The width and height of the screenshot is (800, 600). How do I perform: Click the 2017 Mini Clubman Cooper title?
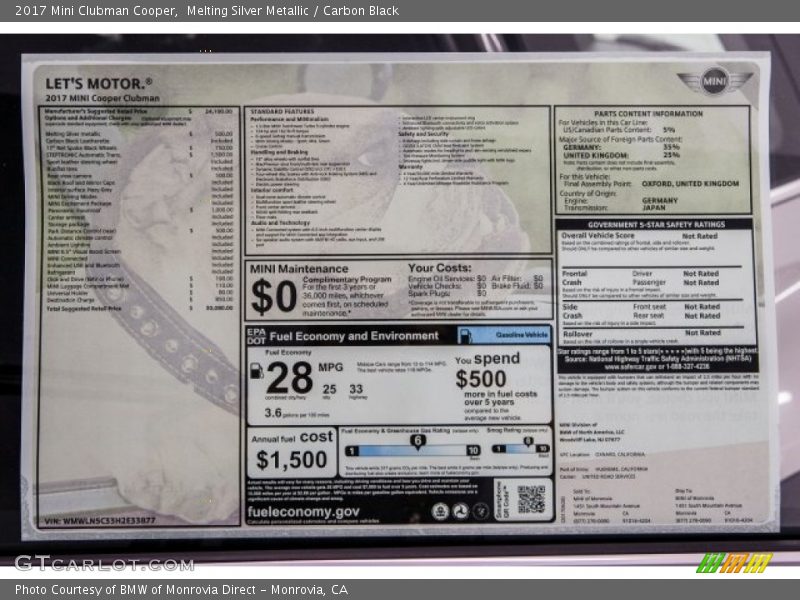(91, 11)
